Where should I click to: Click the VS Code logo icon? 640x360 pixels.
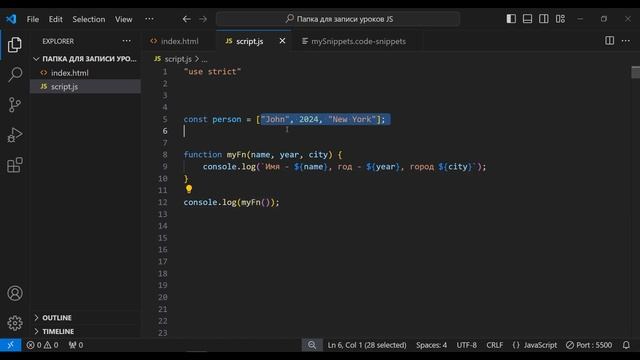[x=11, y=19]
